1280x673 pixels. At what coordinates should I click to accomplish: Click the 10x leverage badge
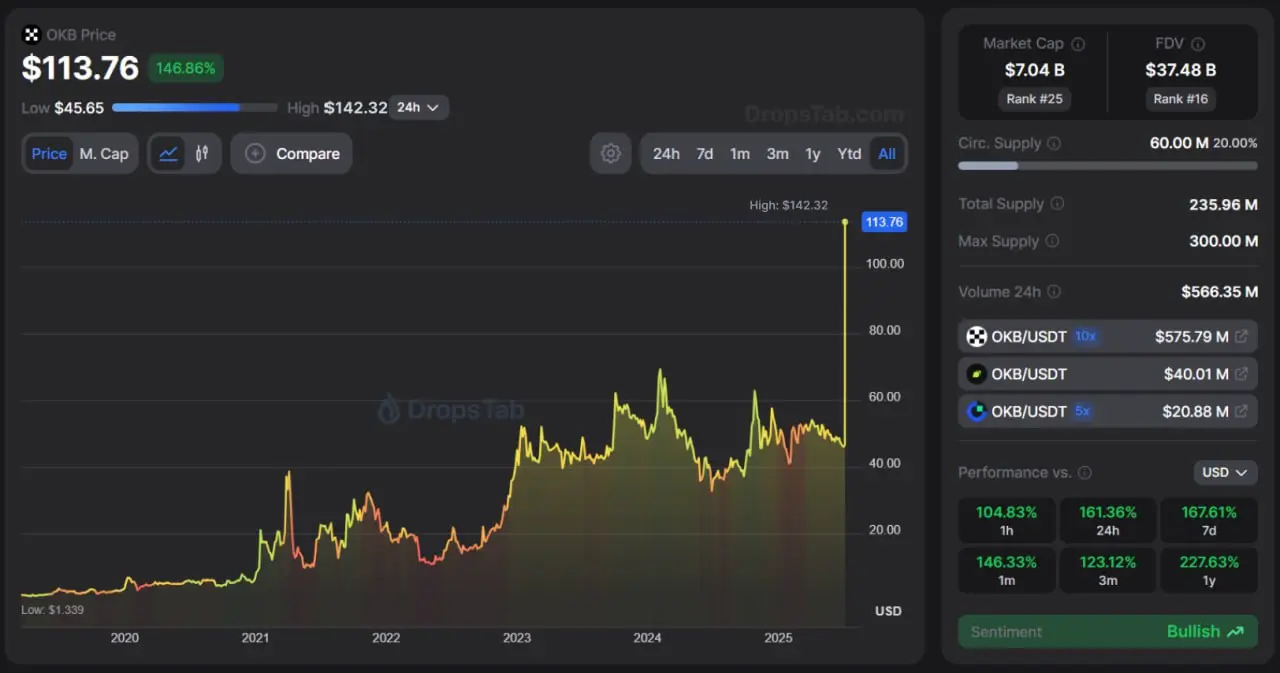pos(1085,337)
